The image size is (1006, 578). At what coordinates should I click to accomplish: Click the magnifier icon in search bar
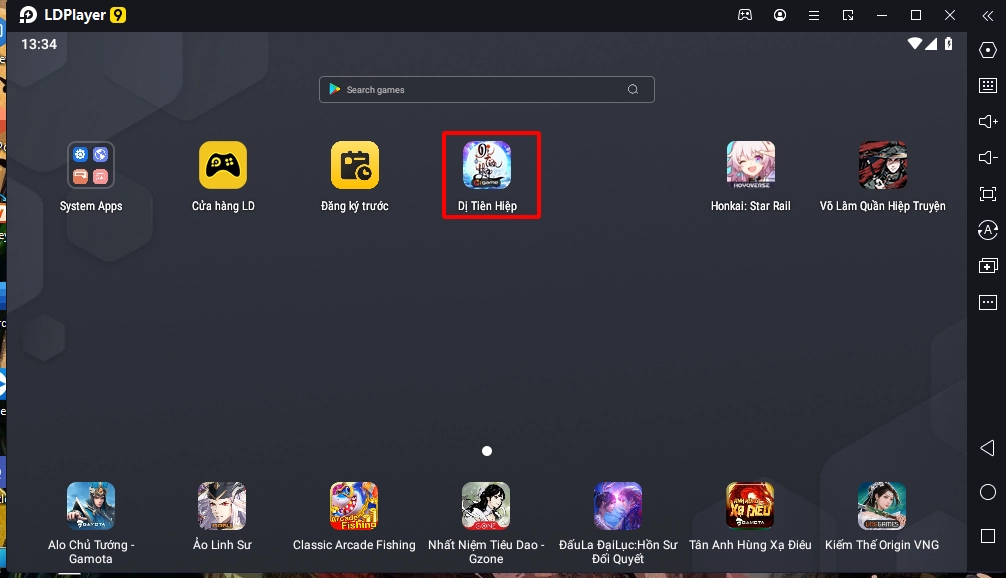[633, 90]
